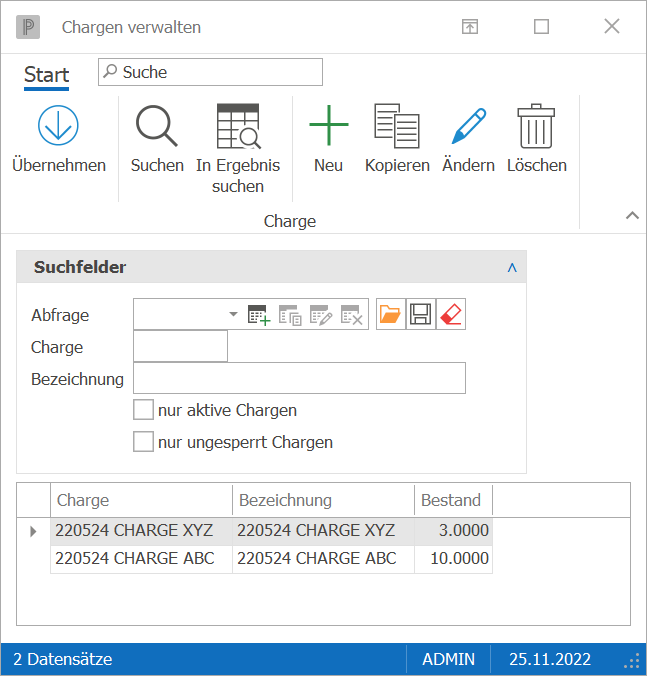Delete query icon with X in Abfrage

point(352,315)
